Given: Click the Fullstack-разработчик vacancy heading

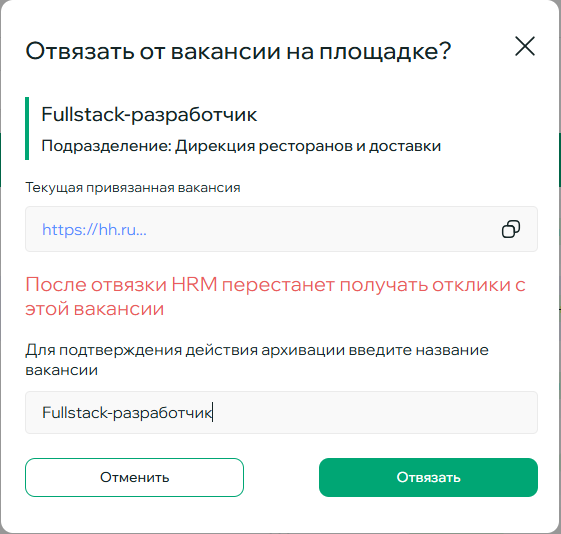Looking at the screenshot, I should click(149, 115).
